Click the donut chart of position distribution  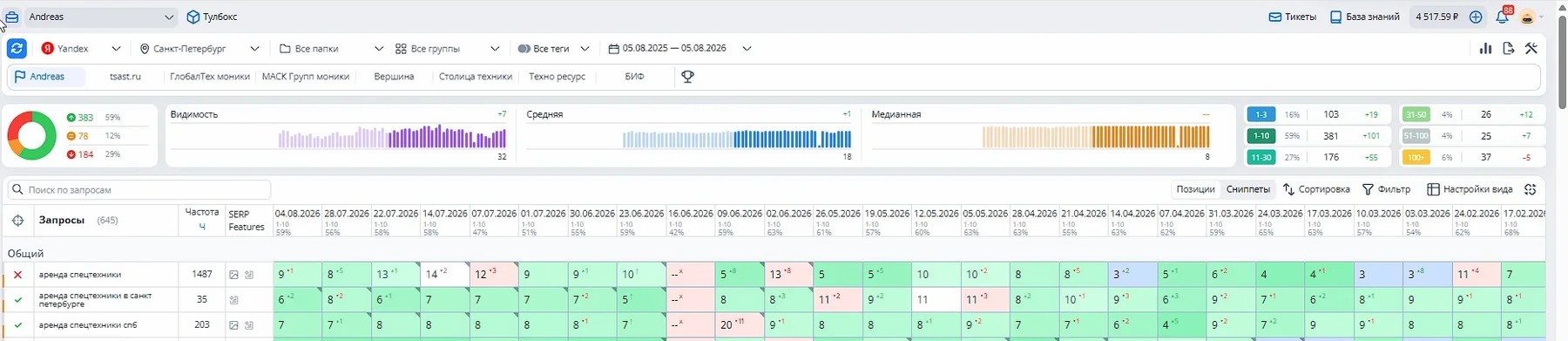click(32, 135)
